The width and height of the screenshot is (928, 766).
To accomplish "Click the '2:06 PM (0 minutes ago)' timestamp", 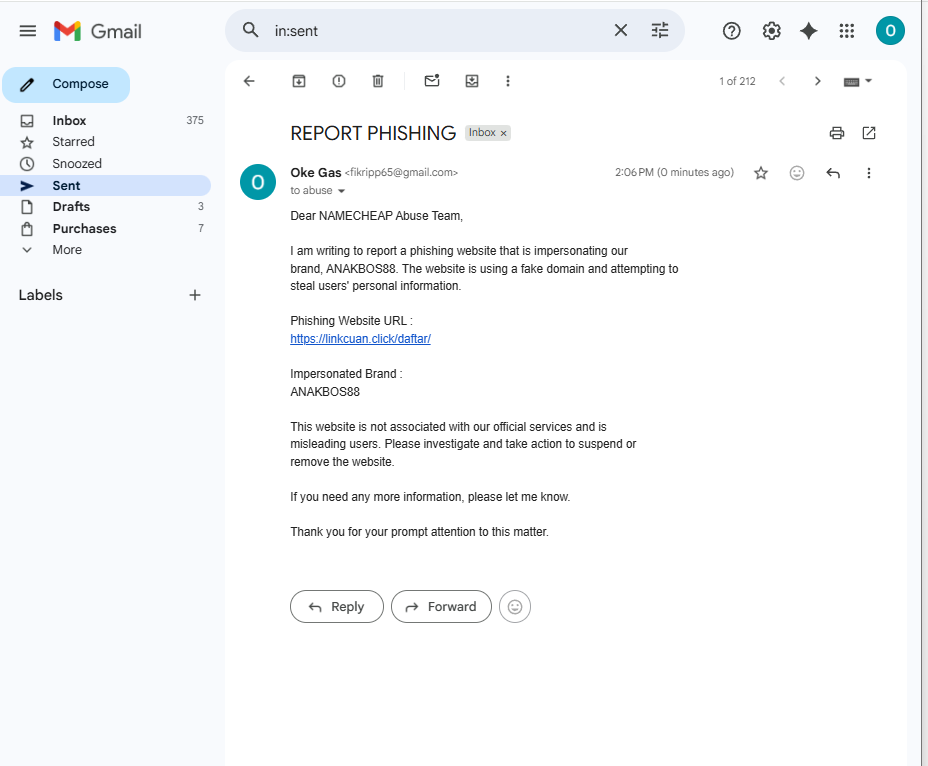I will 674,172.
